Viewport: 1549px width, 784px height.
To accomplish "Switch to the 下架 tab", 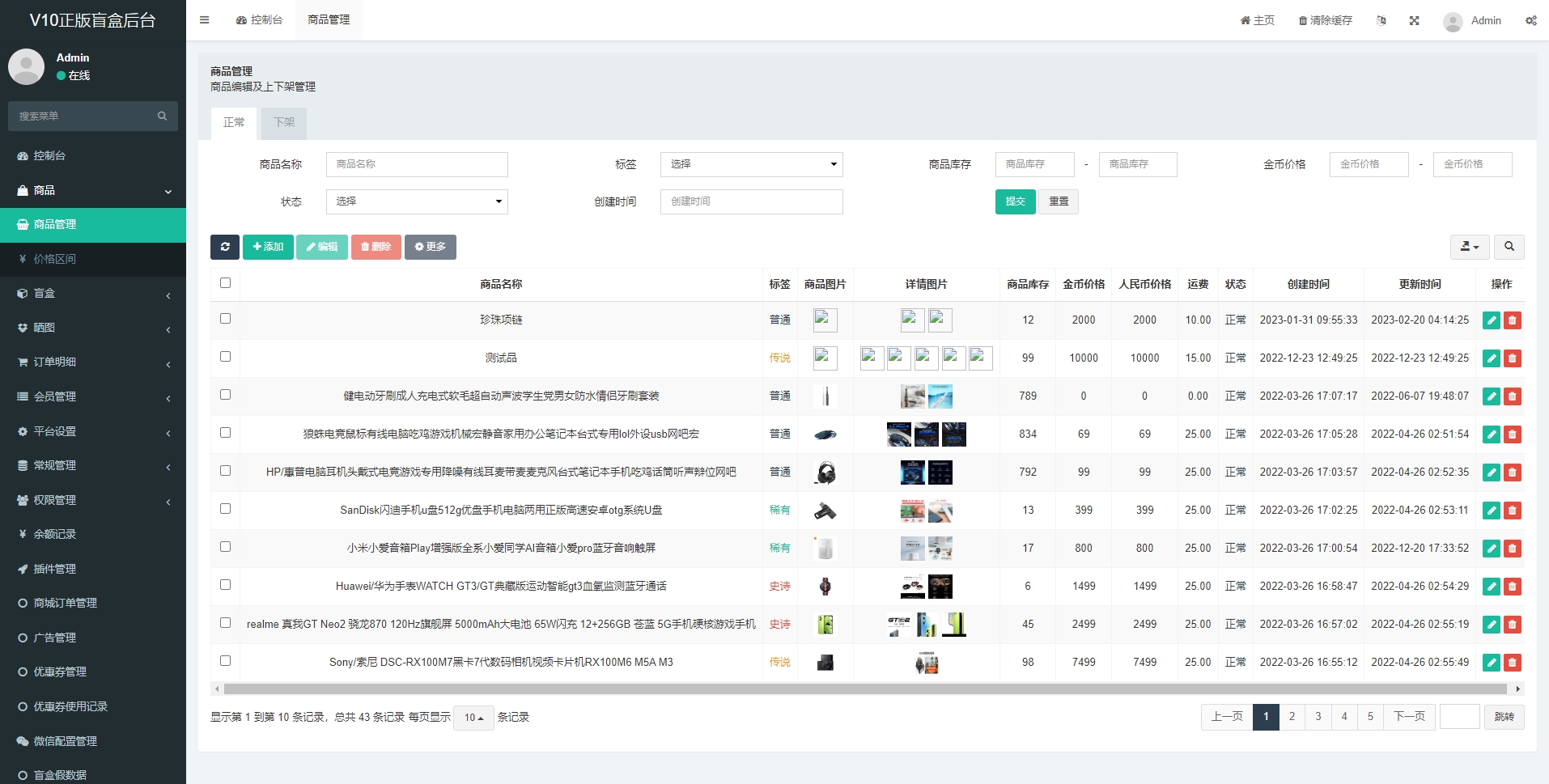I will click(284, 122).
